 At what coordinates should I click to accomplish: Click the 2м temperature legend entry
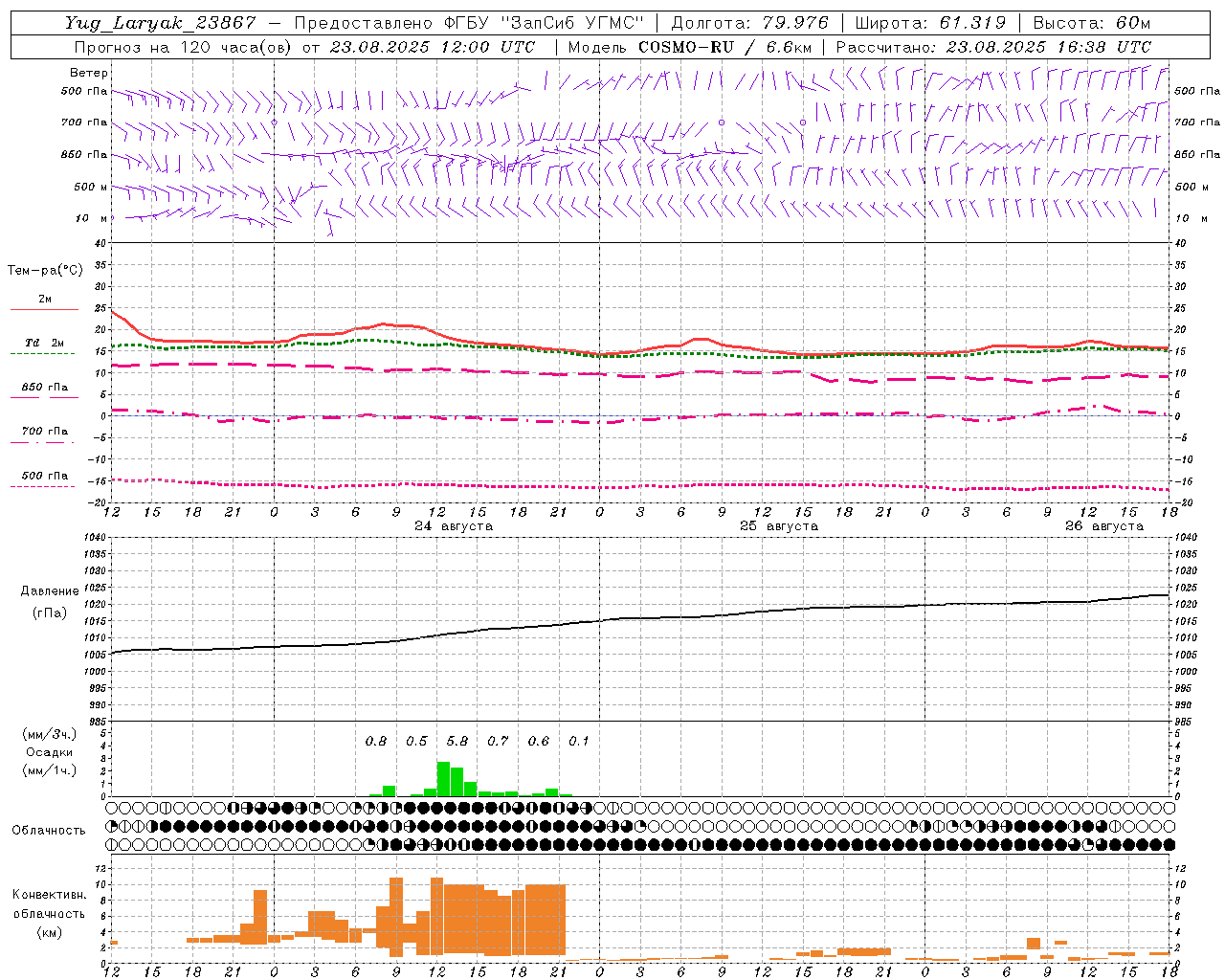coord(45,299)
